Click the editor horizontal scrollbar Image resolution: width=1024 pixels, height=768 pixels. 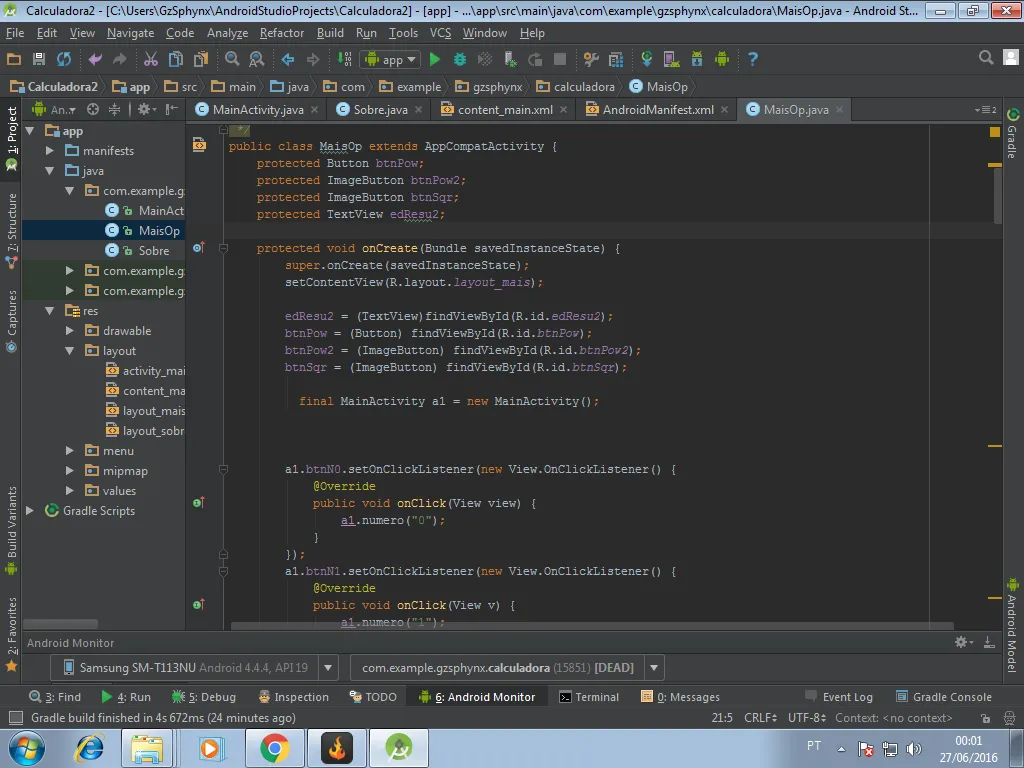590,627
